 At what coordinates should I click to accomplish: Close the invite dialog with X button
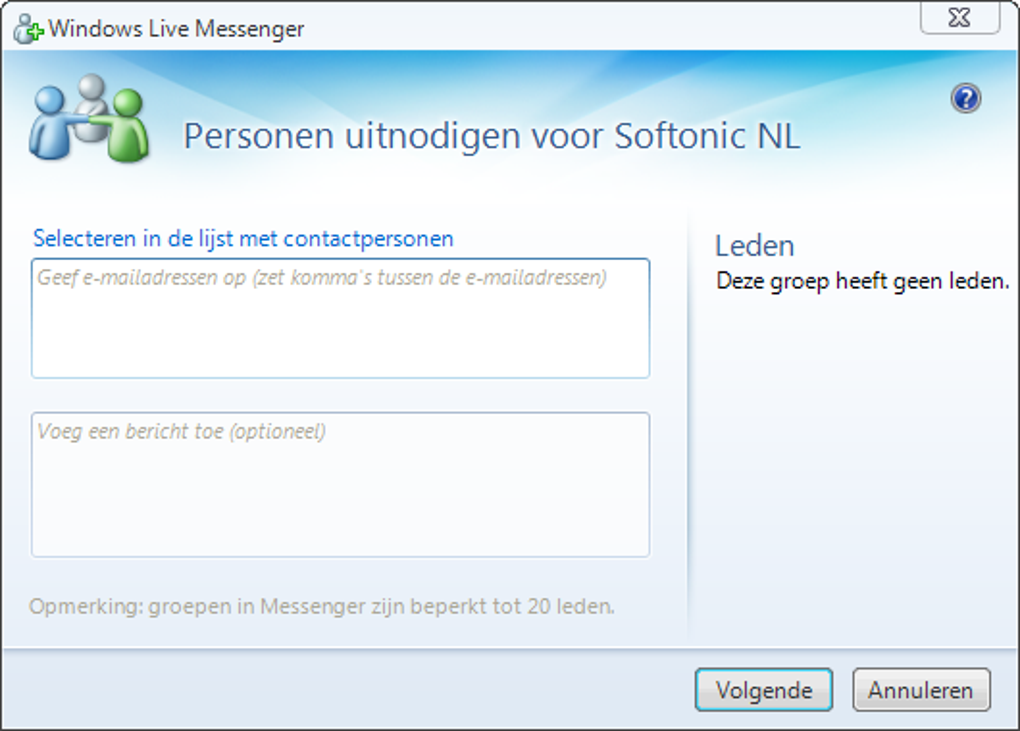click(x=959, y=18)
